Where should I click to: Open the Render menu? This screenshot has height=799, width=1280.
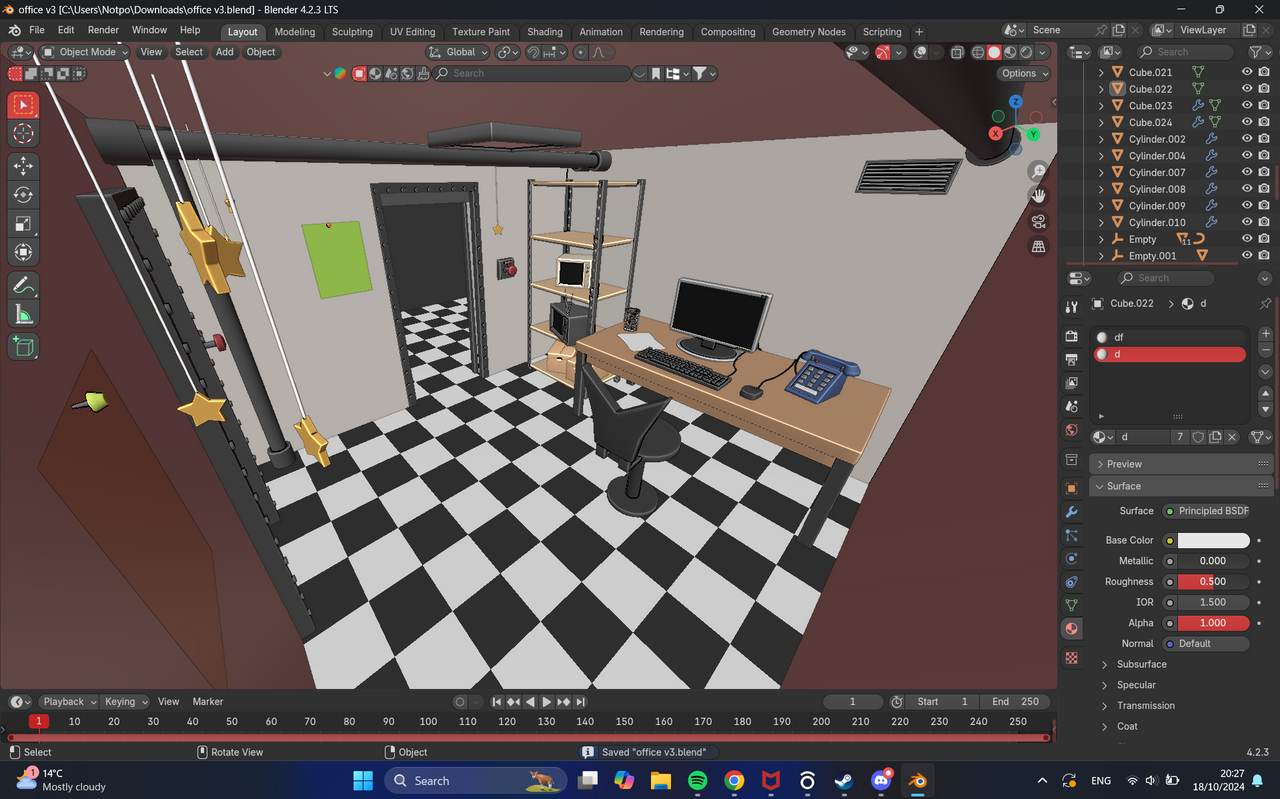(103, 30)
